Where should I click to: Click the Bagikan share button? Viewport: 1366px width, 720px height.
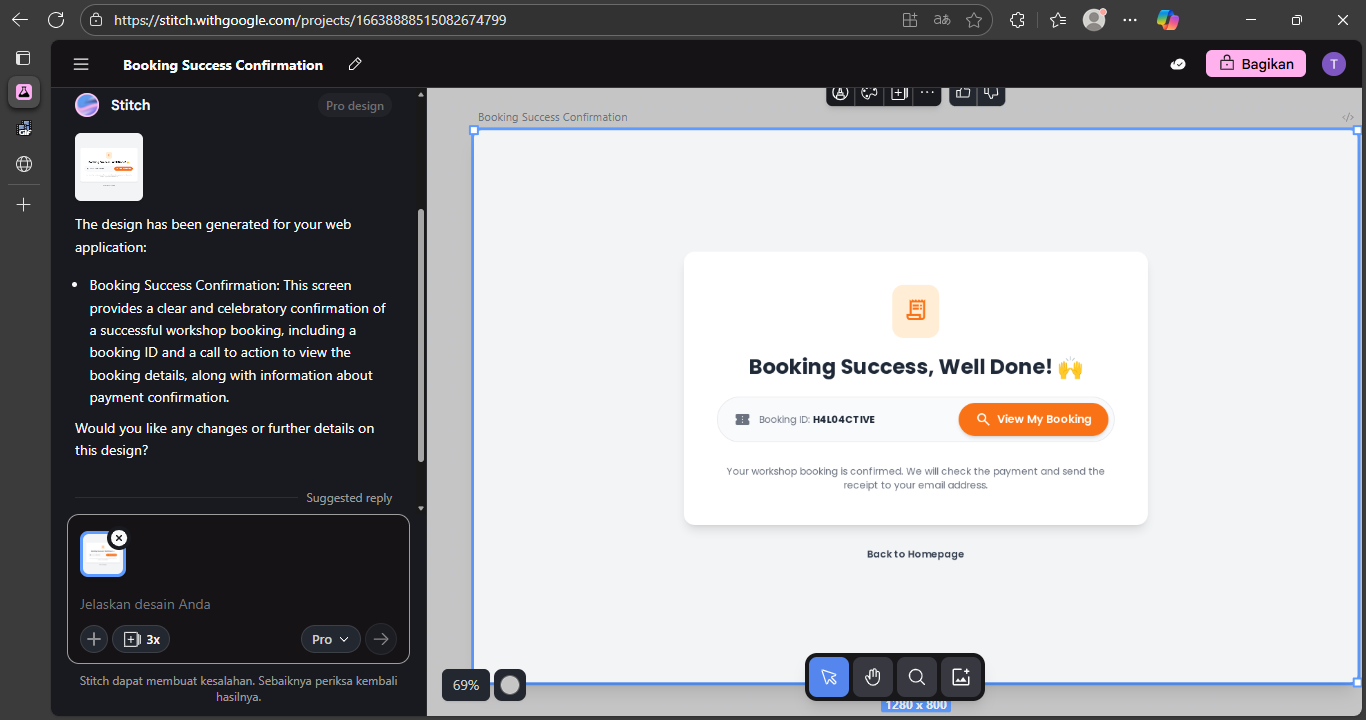[x=1255, y=62]
